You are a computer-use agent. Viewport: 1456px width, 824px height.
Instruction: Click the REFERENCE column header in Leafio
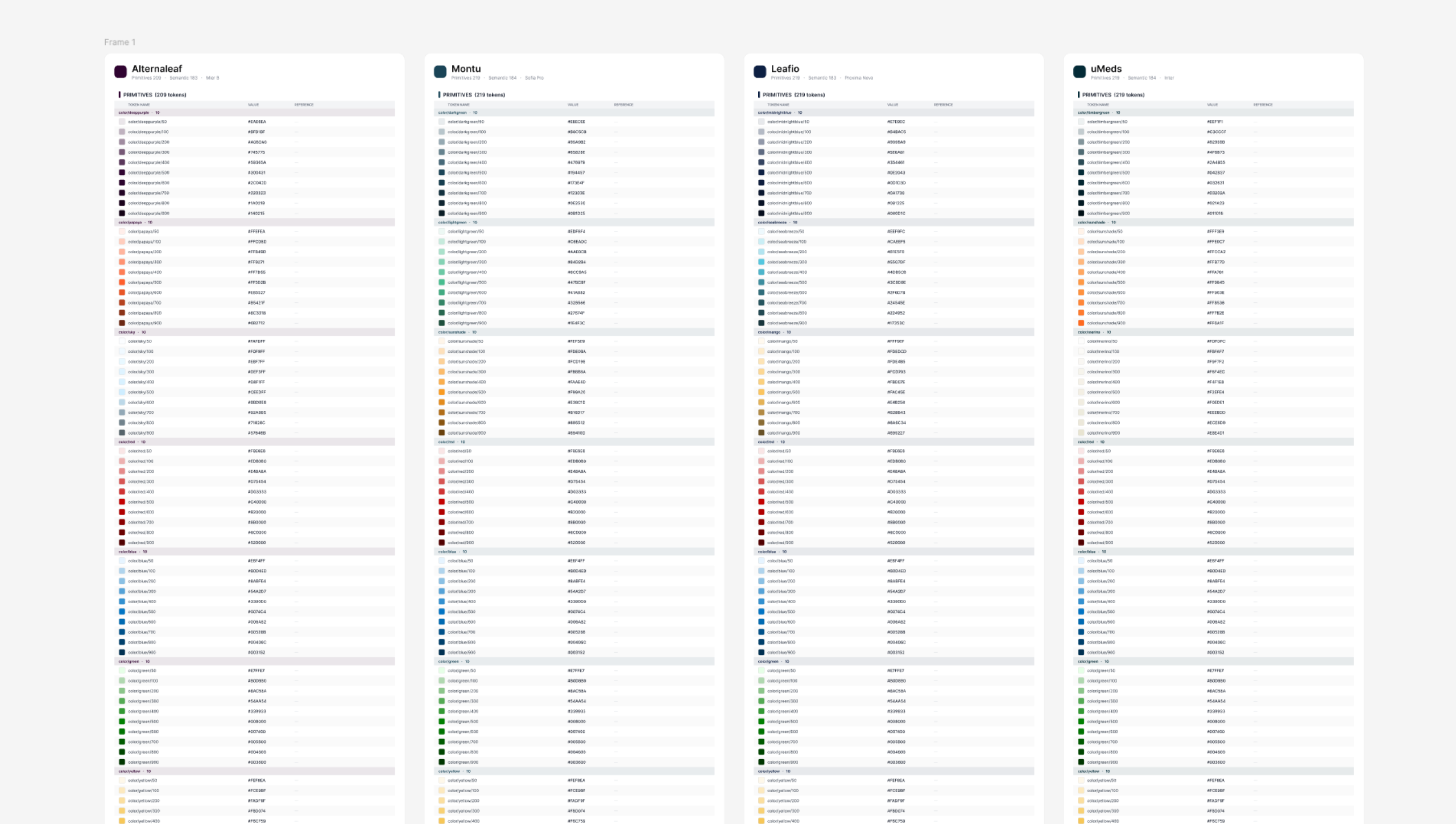943,105
